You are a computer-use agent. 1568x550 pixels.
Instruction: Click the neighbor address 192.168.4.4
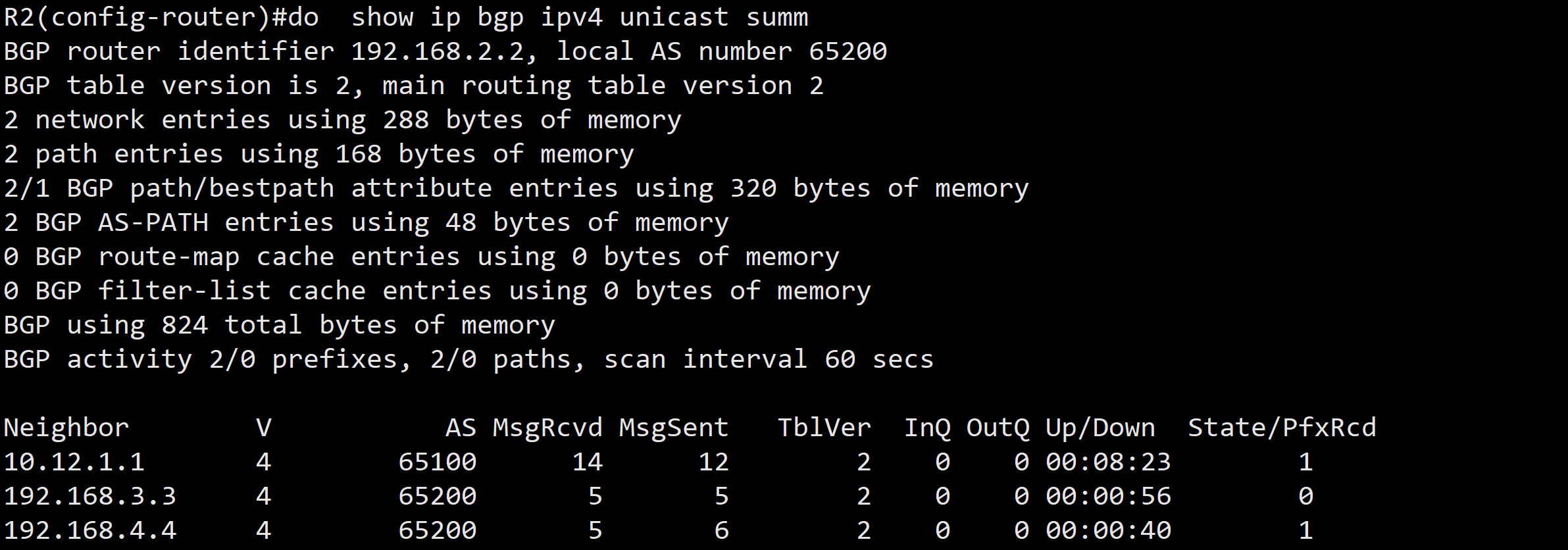(x=90, y=530)
